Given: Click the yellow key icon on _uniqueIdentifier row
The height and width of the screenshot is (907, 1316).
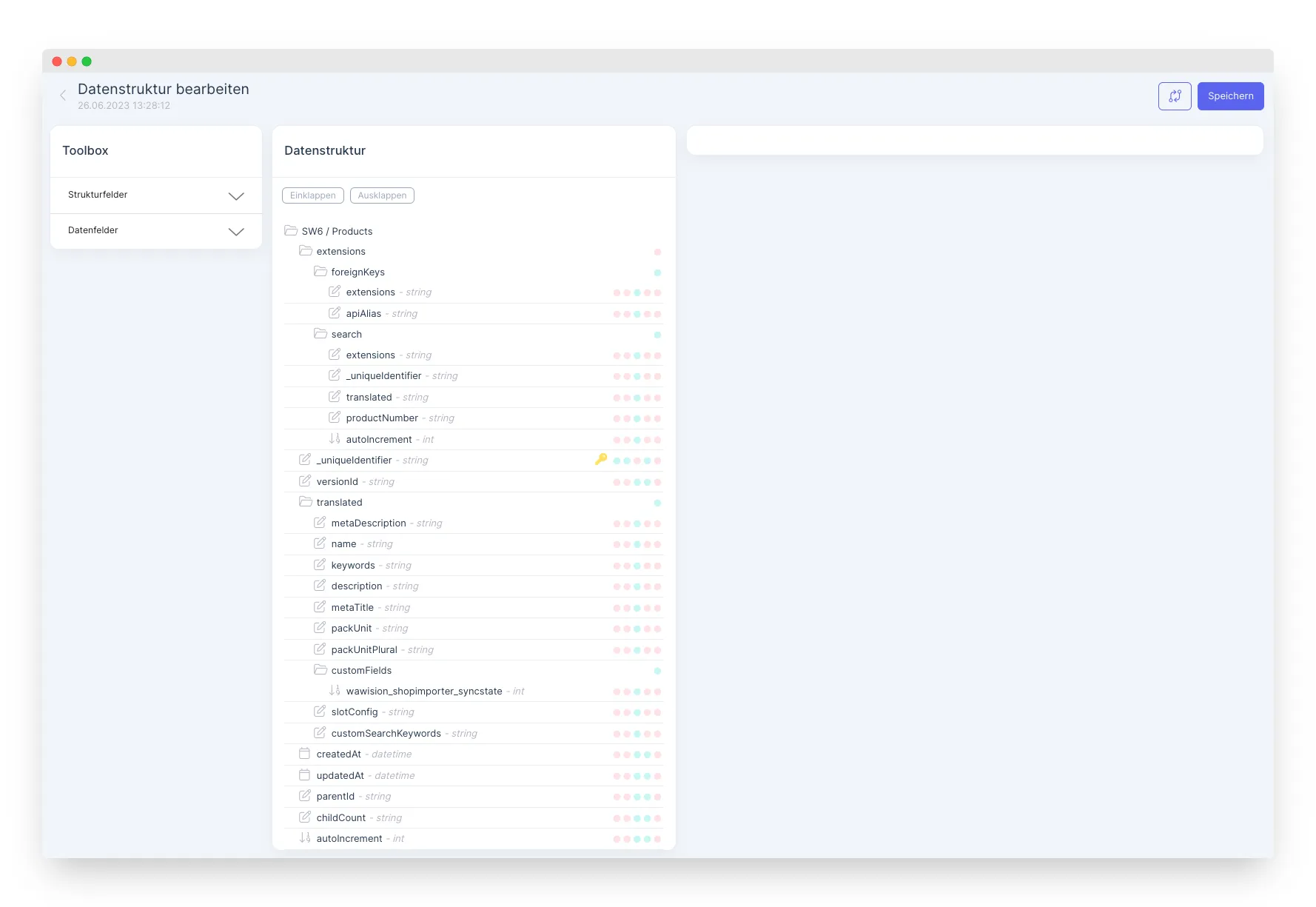Looking at the screenshot, I should click(x=601, y=459).
